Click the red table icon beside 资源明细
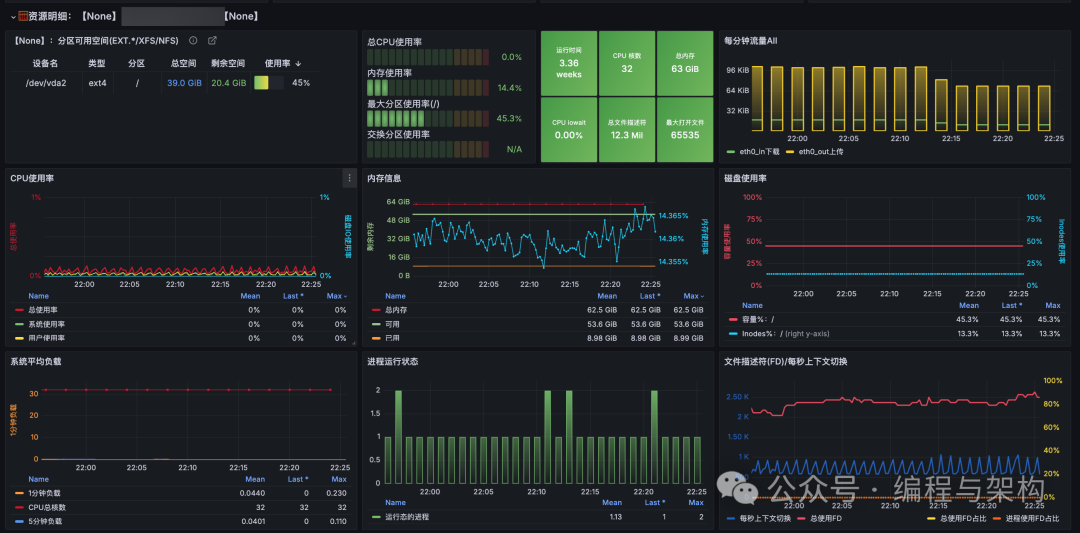This screenshot has height=533, width=1080. click(x=23, y=15)
